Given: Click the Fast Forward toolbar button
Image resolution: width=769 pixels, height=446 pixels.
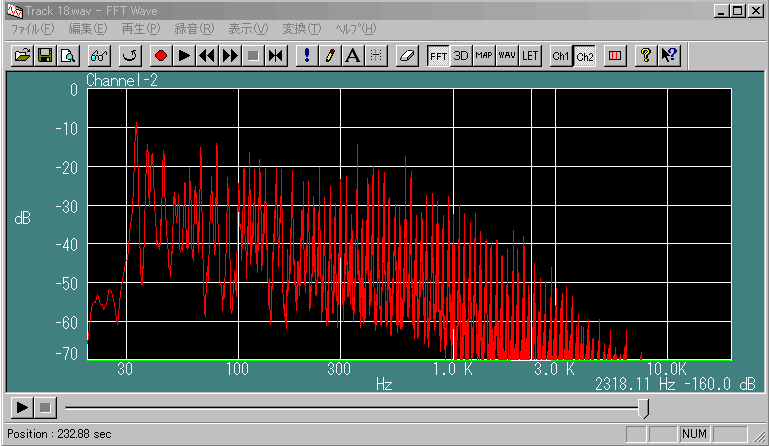Looking at the screenshot, I should pos(230,56).
